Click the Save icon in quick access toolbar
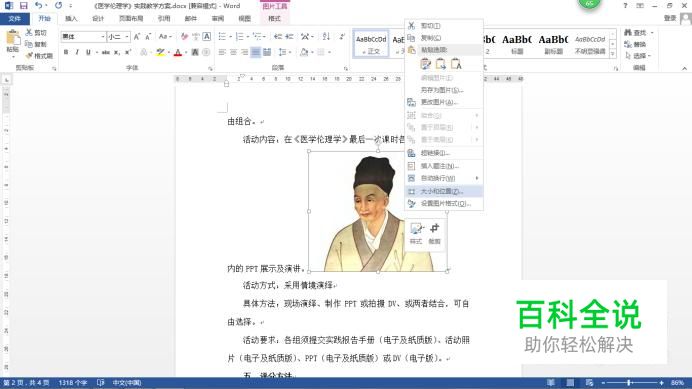The width and height of the screenshot is (692, 389). 23,6
